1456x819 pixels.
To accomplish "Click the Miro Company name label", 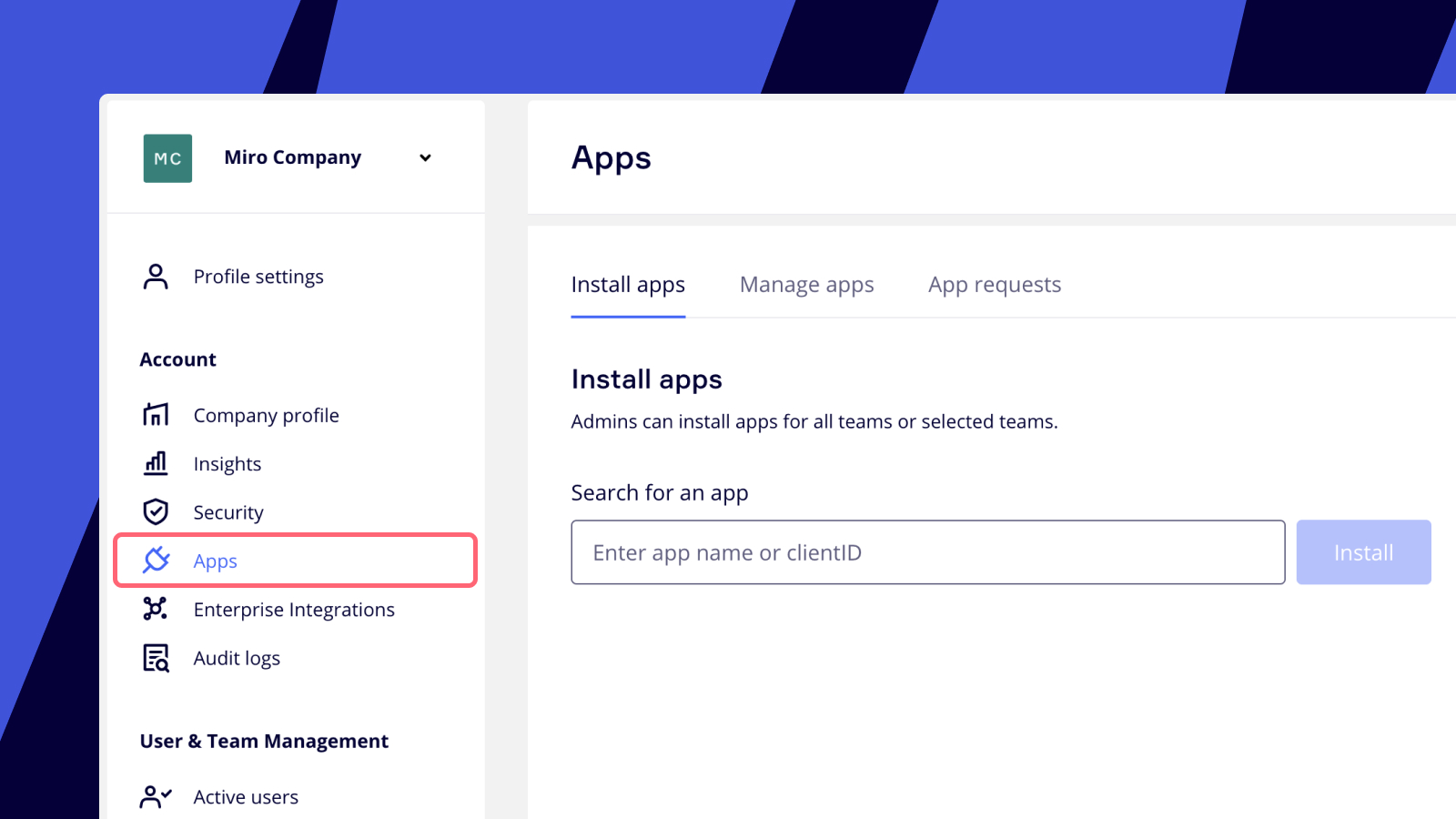I will [x=292, y=158].
